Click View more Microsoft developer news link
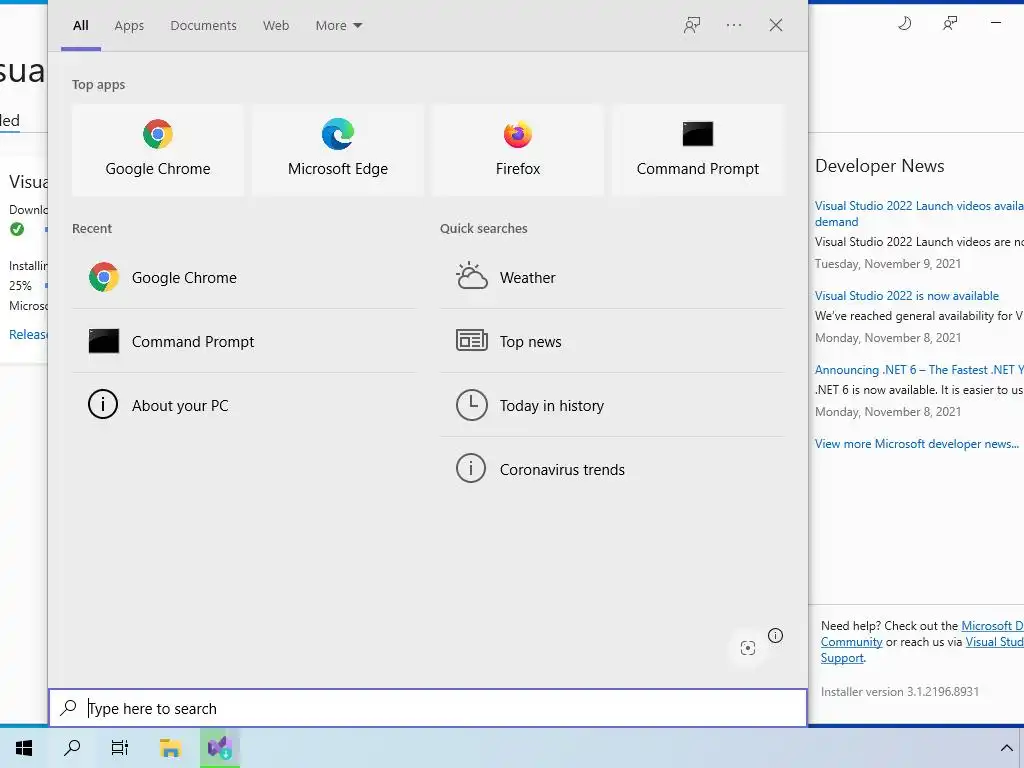Viewport: 1024px width, 768px height. click(916, 444)
